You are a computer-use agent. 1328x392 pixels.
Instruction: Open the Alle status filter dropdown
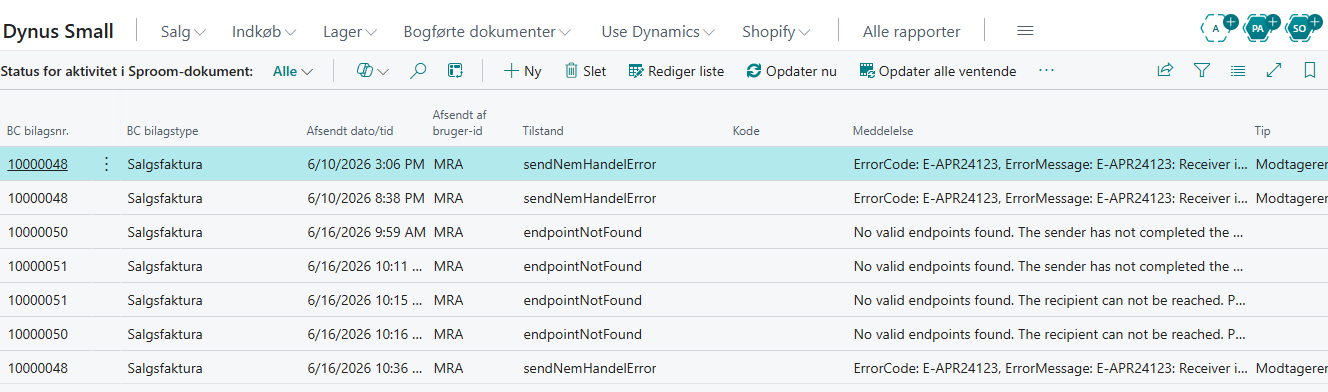[293, 71]
